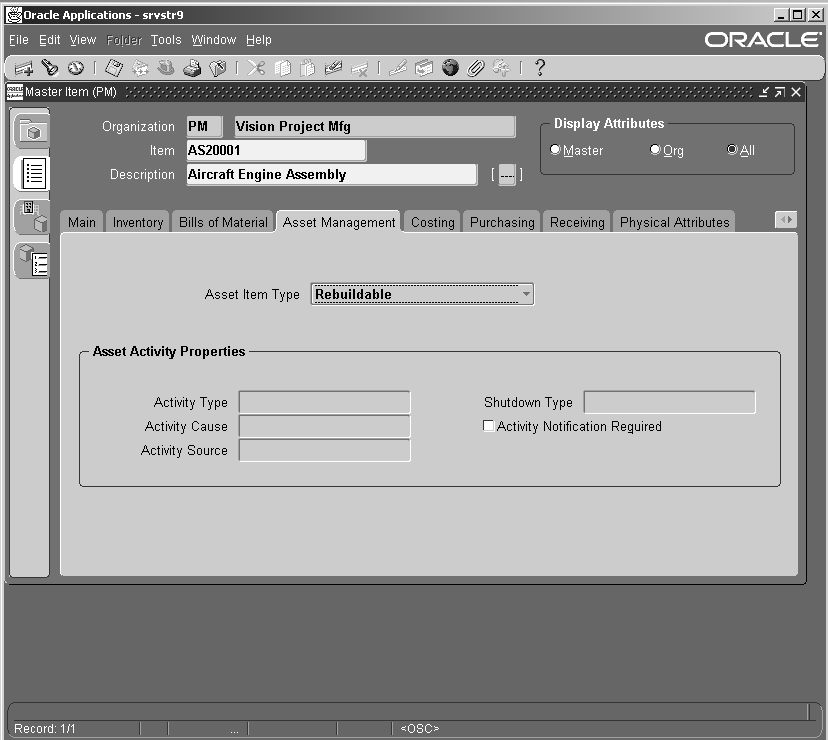The width and height of the screenshot is (828, 740).
Task: Click the Print icon
Action: (x=192, y=68)
